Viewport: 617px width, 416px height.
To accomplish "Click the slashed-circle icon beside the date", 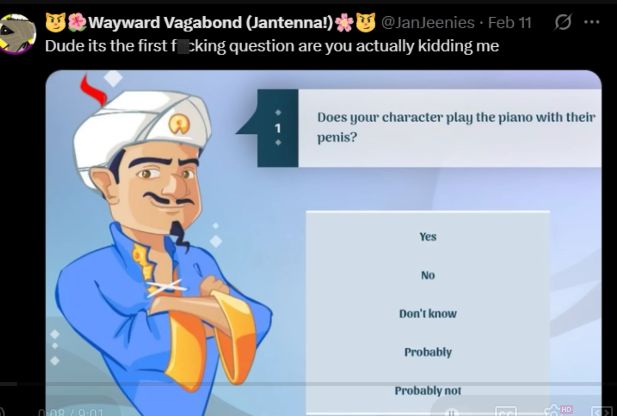I will click(563, 22).
